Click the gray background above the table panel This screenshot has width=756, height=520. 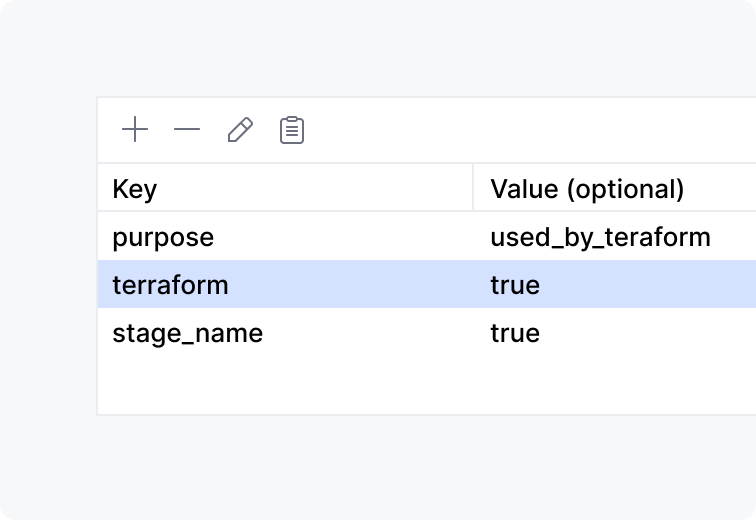coord(400,50)
